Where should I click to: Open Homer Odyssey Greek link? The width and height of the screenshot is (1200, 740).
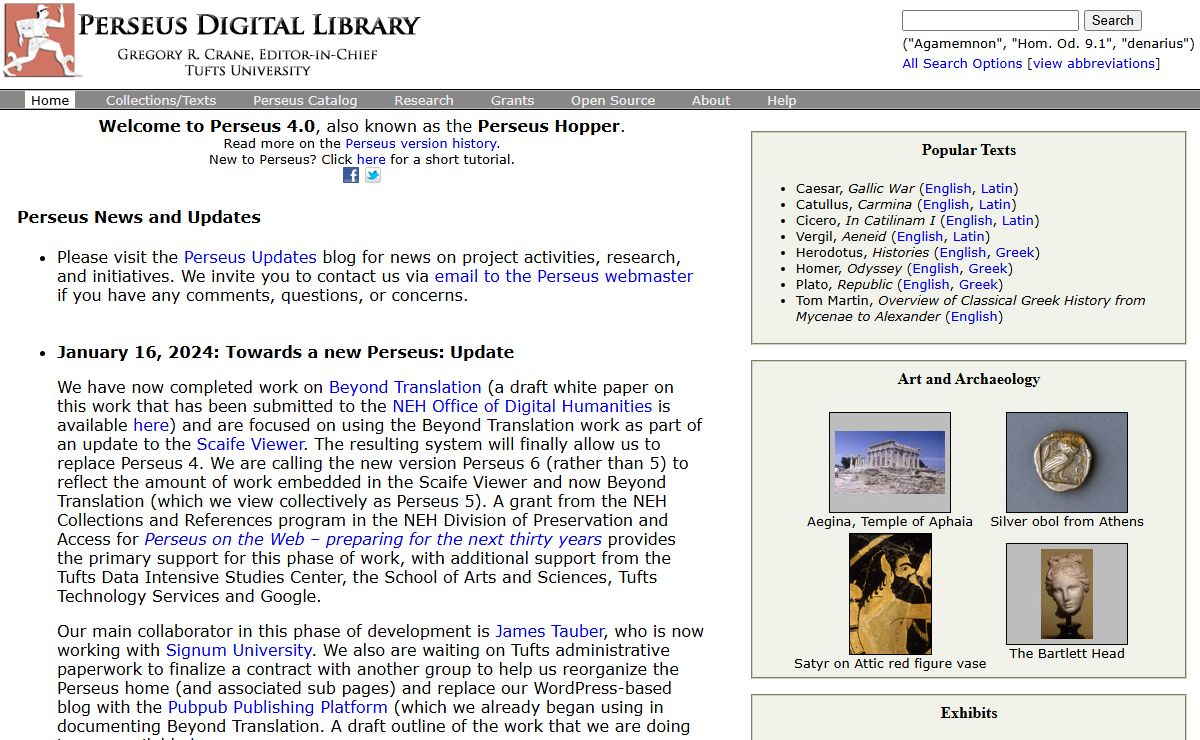coord(988,268)
